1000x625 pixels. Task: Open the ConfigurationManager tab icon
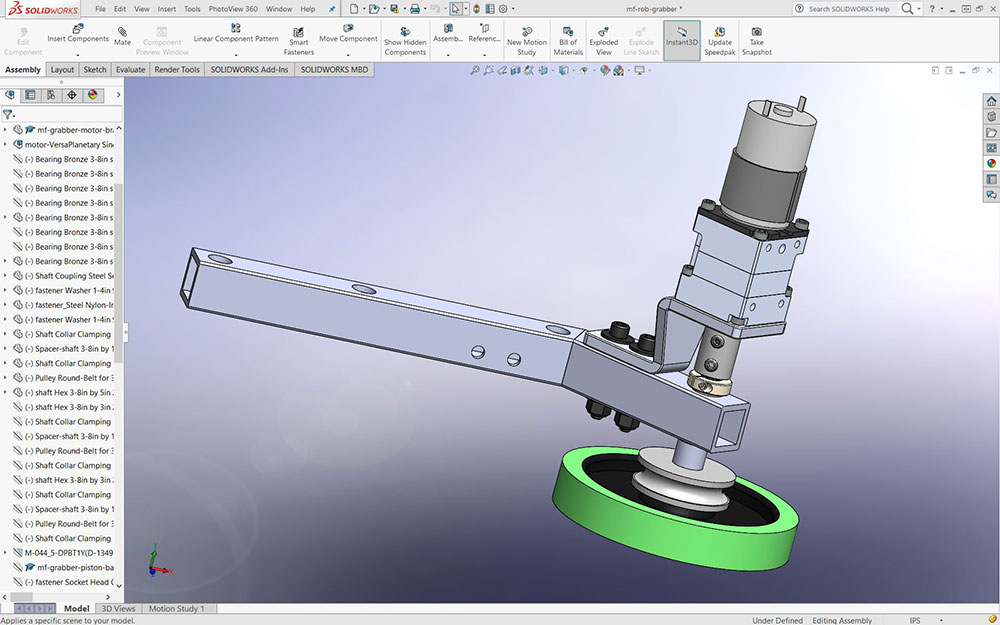[51, 95]
